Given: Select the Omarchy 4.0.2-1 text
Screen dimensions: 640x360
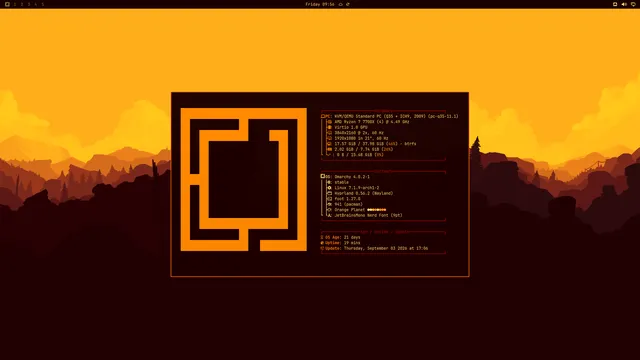Looking at the screenshot, I should (352, 177).
